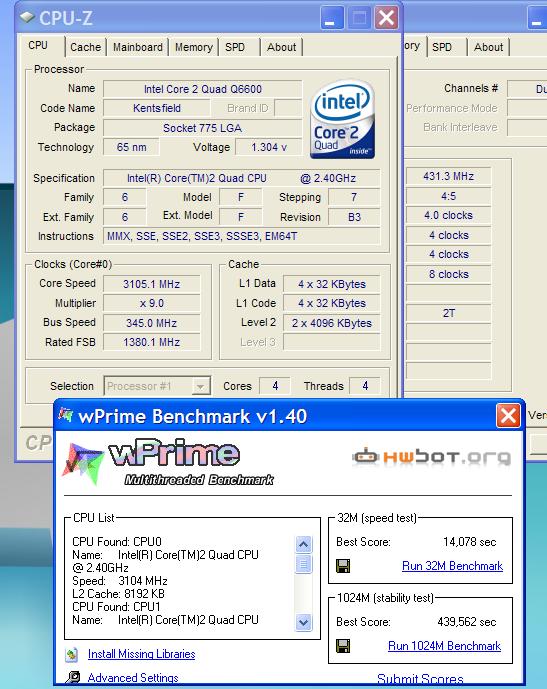Click the L1 Data cache value
Screen dimensions: 547x689
point(332,284)
